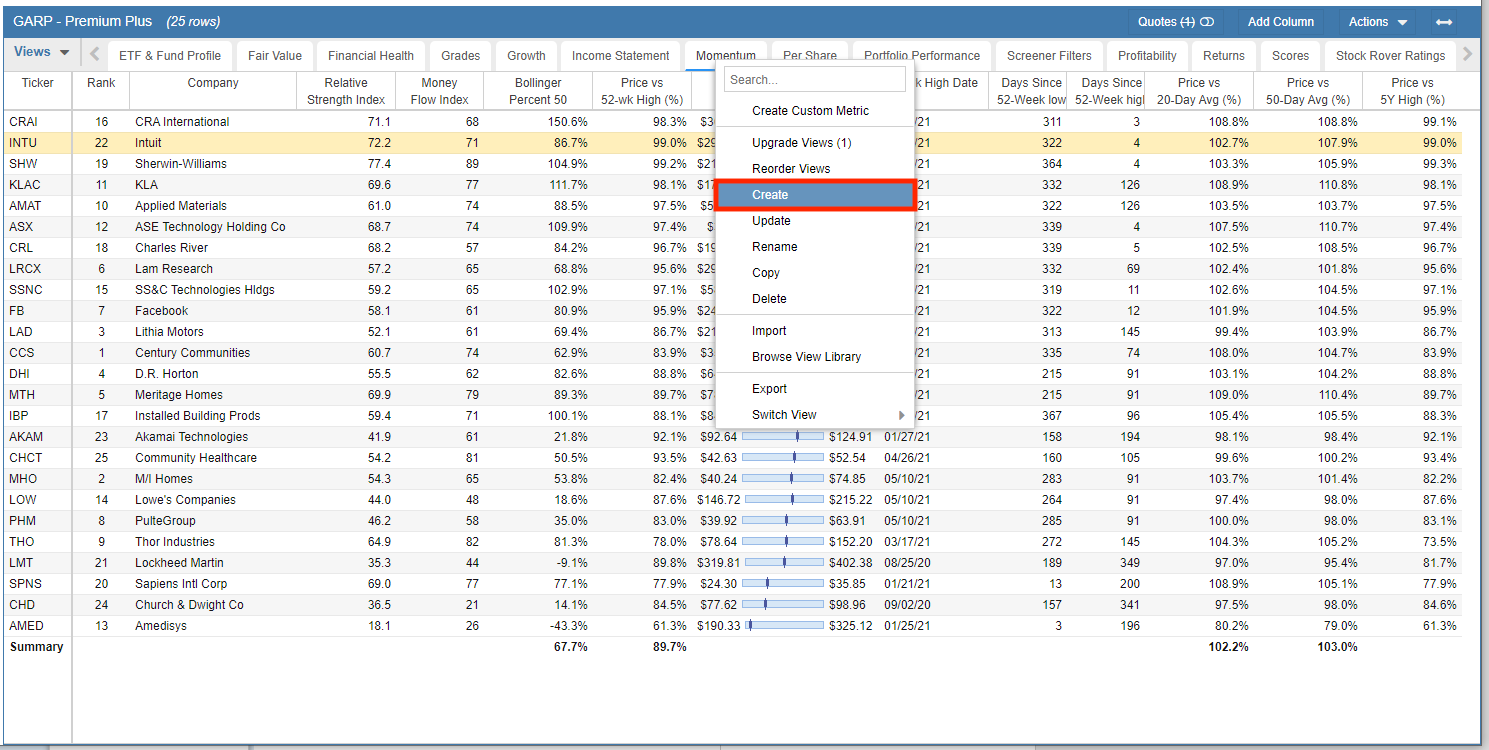1489x750 pixels.
Task: Choose Import from the menu
Action: point(815,331)
